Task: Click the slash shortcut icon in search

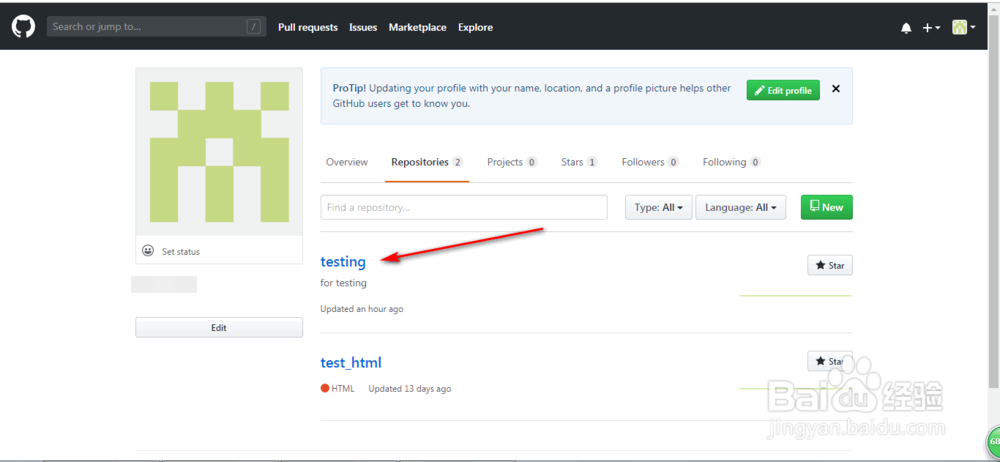Action: click(254, 27)
